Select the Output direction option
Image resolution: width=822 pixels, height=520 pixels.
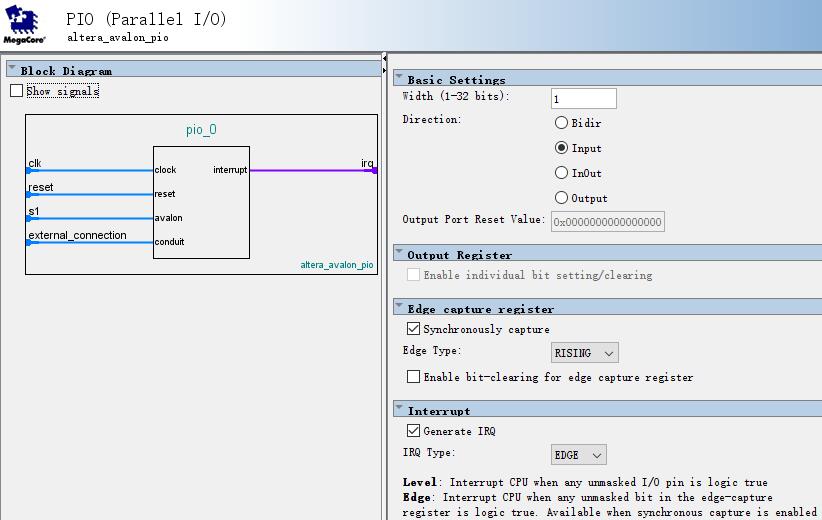(x=561, y=198)
